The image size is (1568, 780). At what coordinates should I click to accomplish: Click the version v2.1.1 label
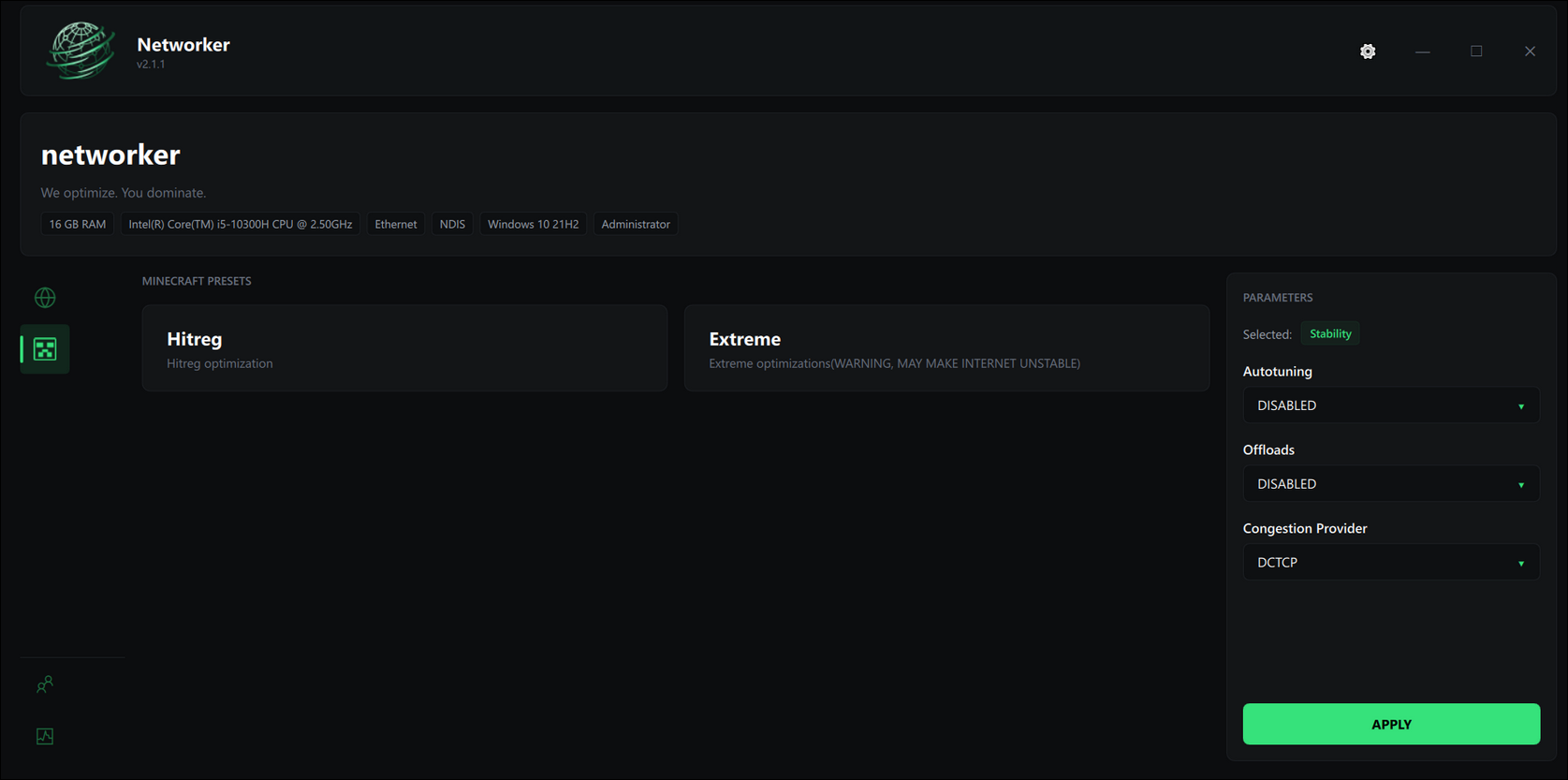151,65
